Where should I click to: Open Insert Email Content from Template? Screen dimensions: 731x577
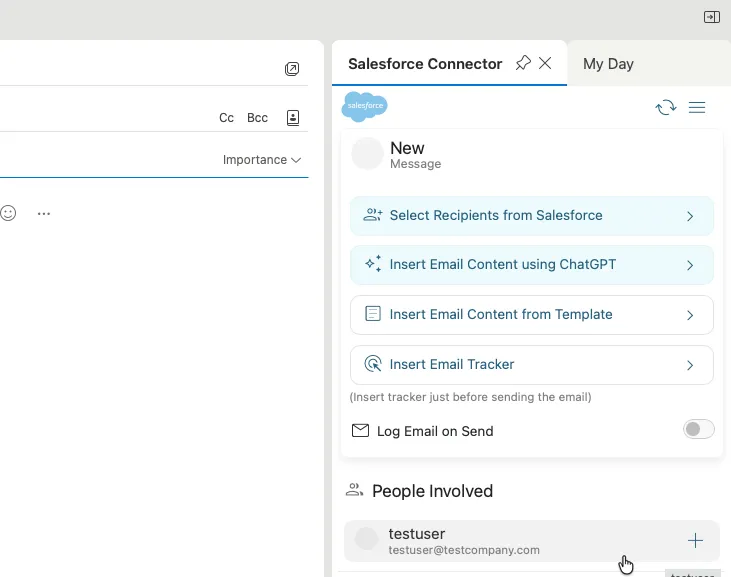tap(531, 315)
